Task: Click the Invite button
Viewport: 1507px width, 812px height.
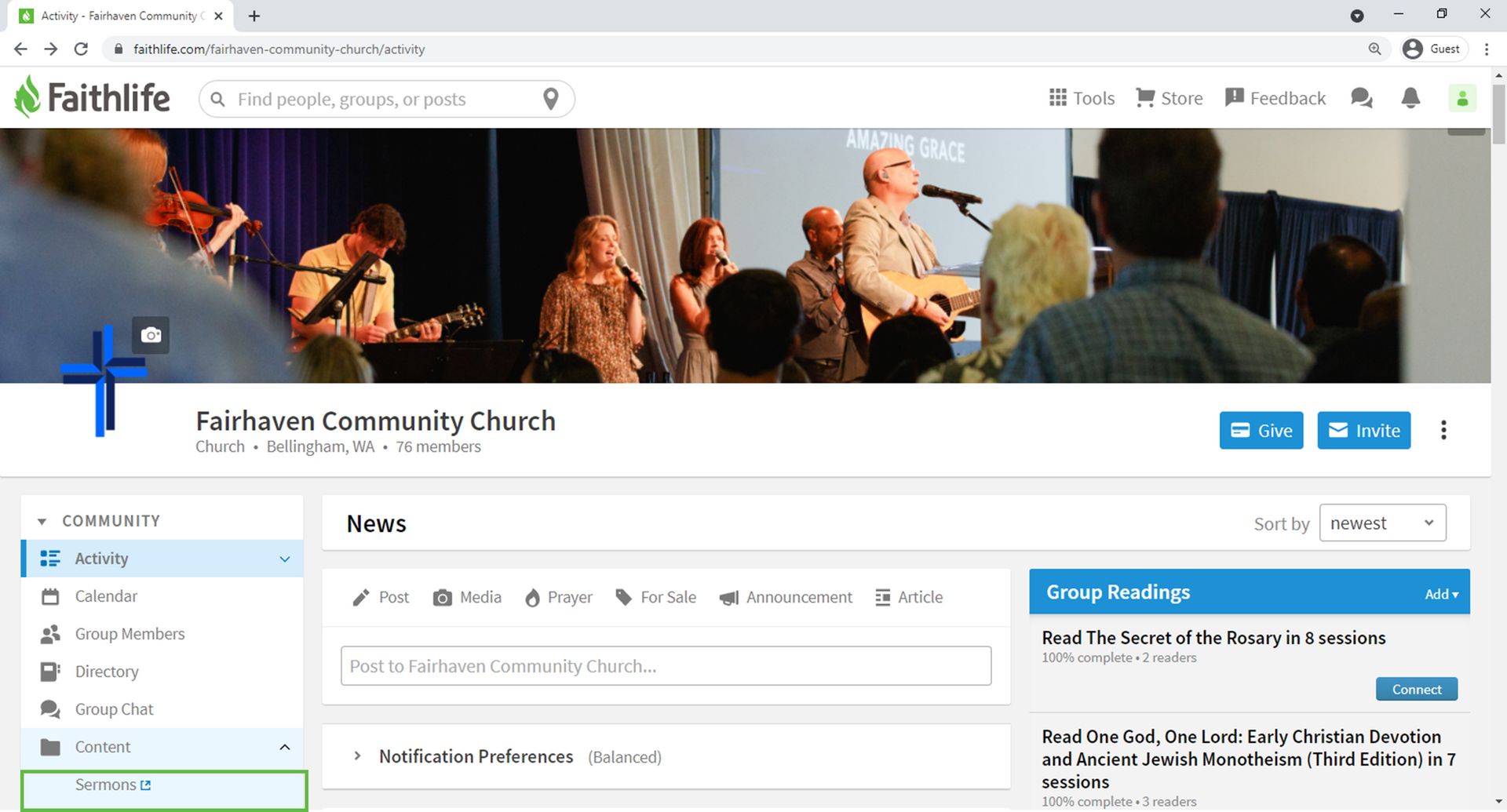Action: click(1364, 430)
